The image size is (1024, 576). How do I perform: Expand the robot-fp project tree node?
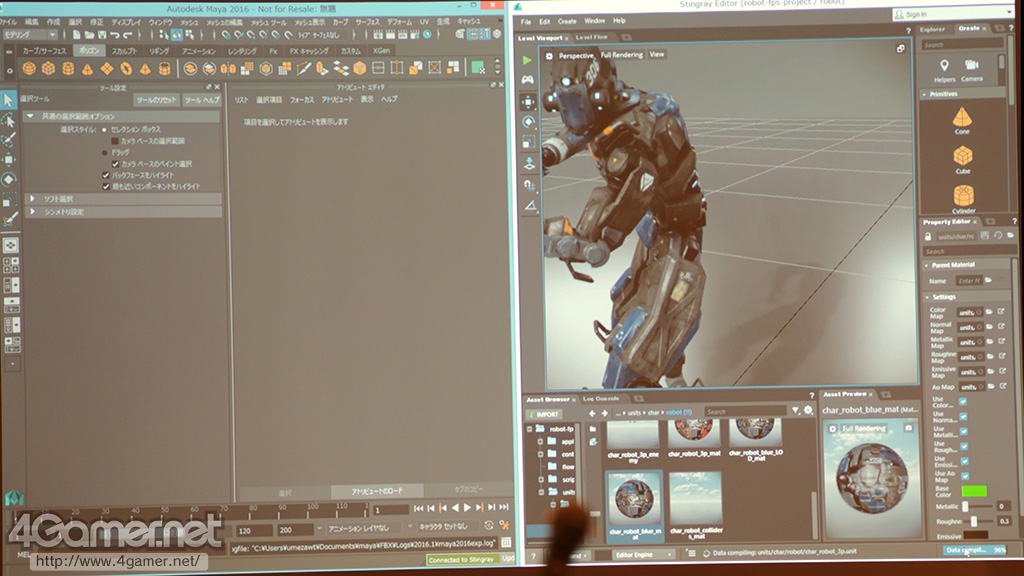(x=530, y=429)
